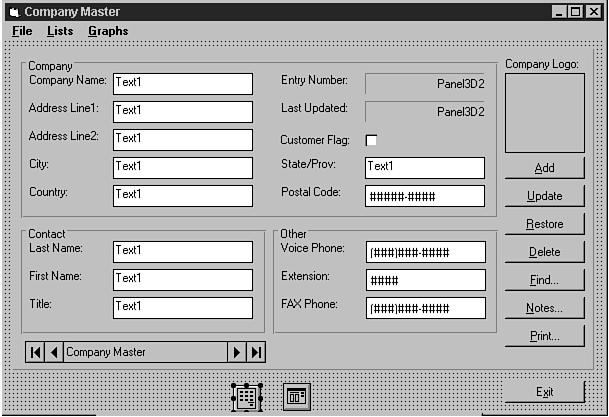Open the File menu

click(x=22, y=31)
